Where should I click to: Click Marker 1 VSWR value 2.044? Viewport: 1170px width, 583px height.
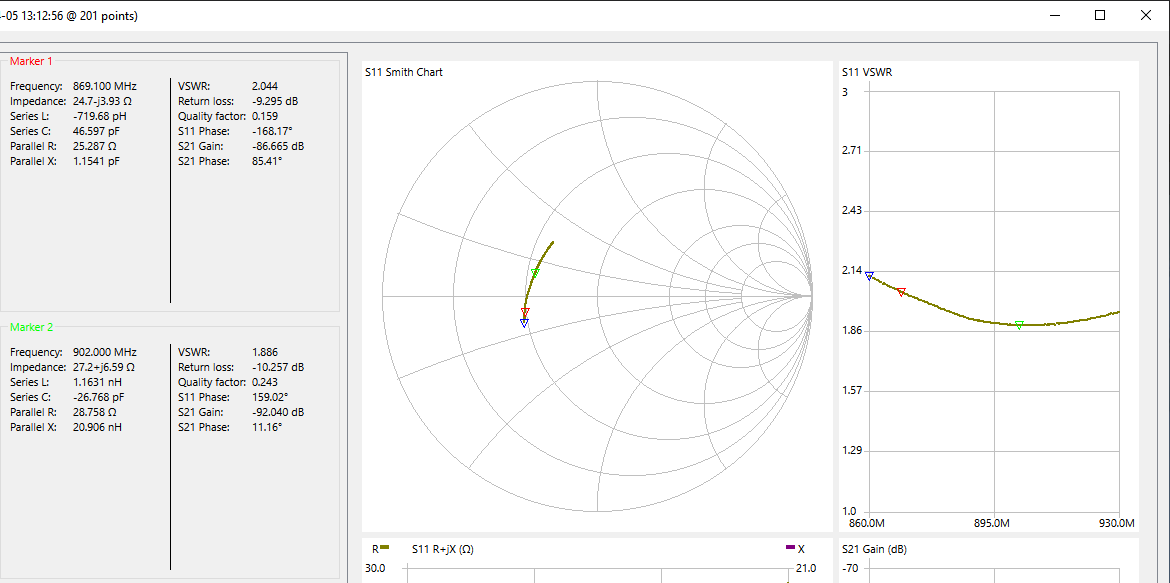(x=265, y=86)
